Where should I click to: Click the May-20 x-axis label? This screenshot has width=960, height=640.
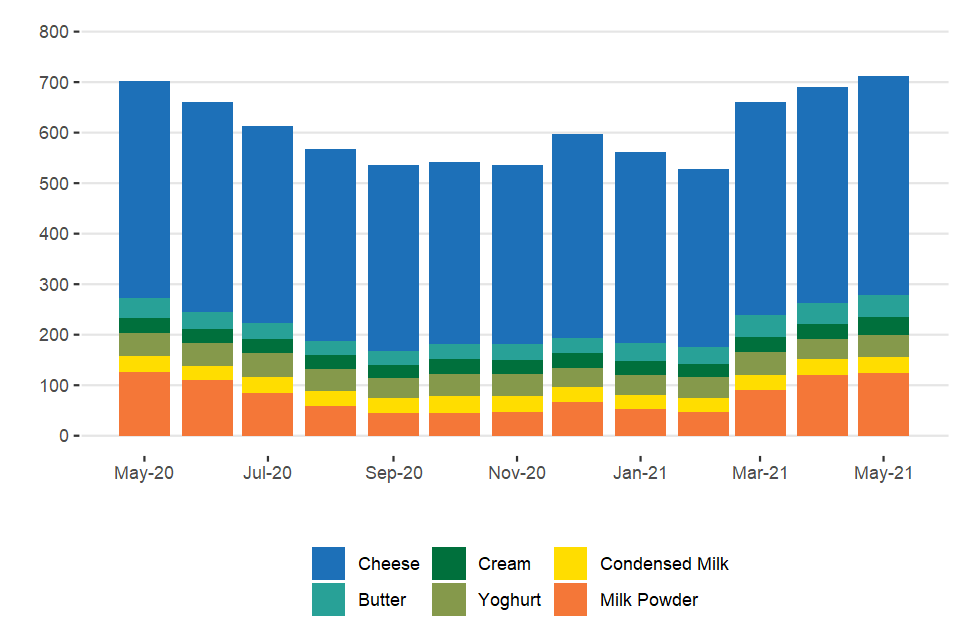point(144,474)
